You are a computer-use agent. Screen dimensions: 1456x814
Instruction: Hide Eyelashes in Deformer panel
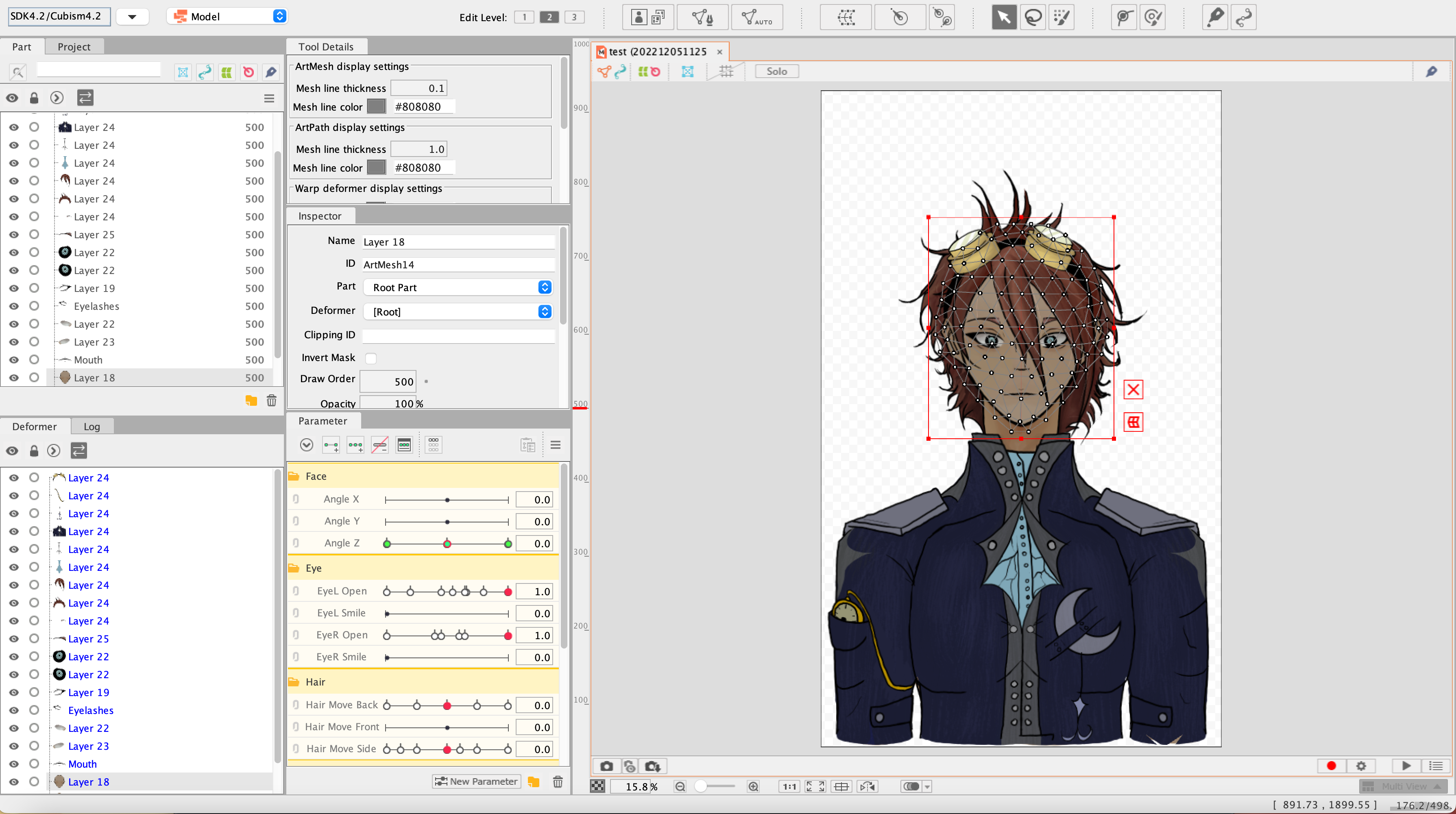(x=13, y=710)
